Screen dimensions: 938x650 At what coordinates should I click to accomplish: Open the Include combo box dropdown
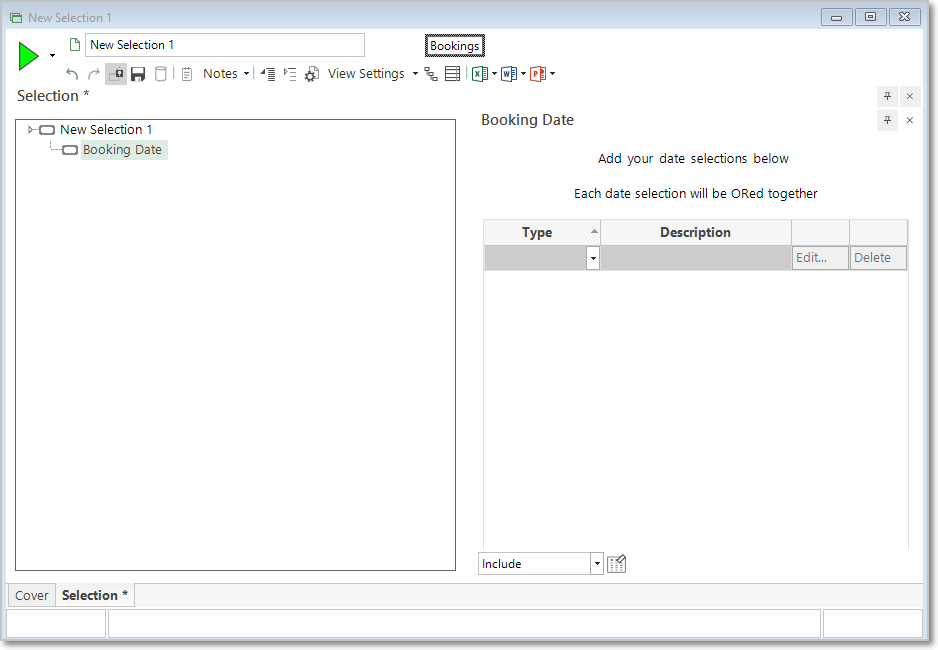click(x=596, y=563)
